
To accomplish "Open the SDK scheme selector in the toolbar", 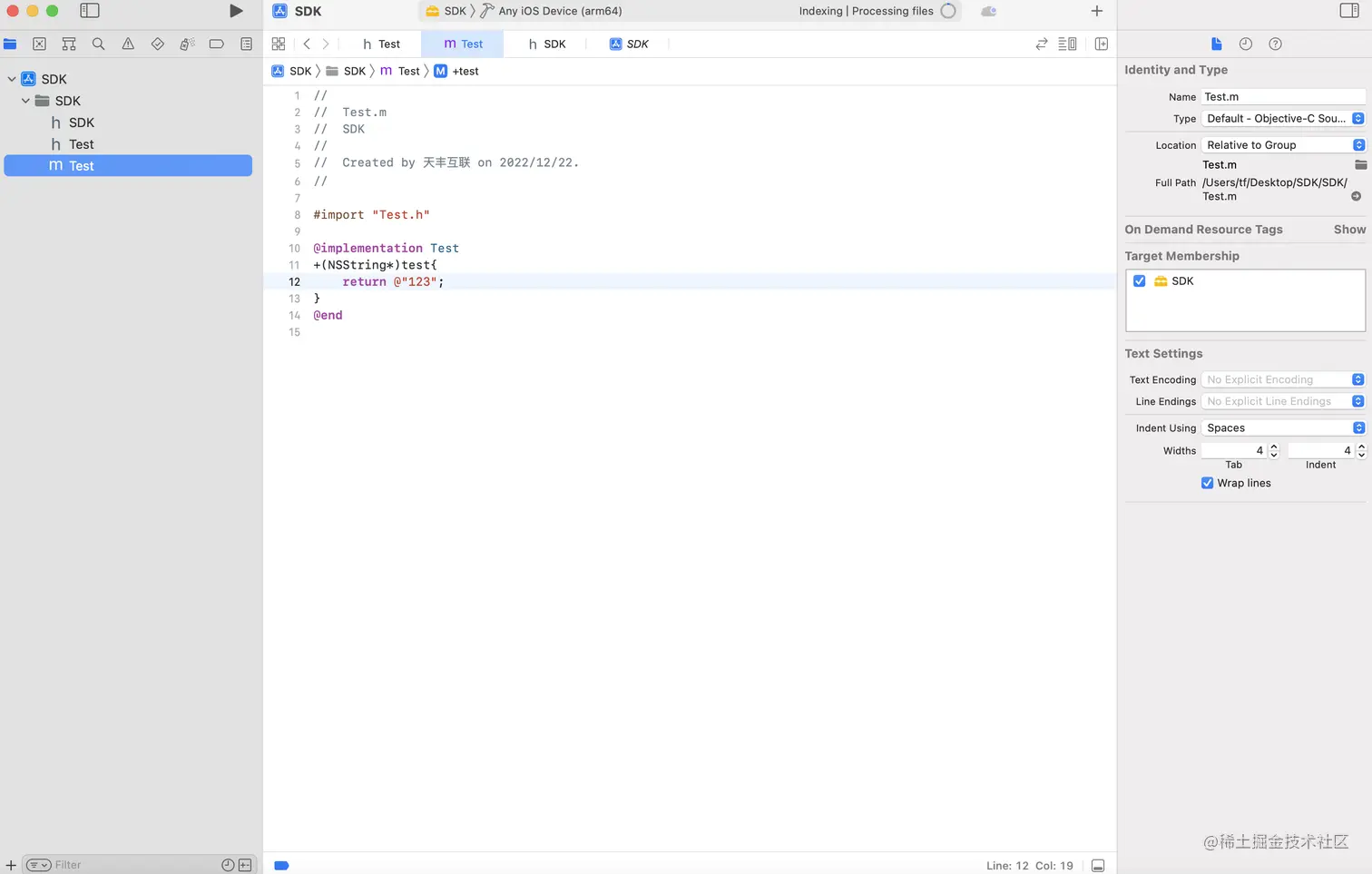I will 446,11.
